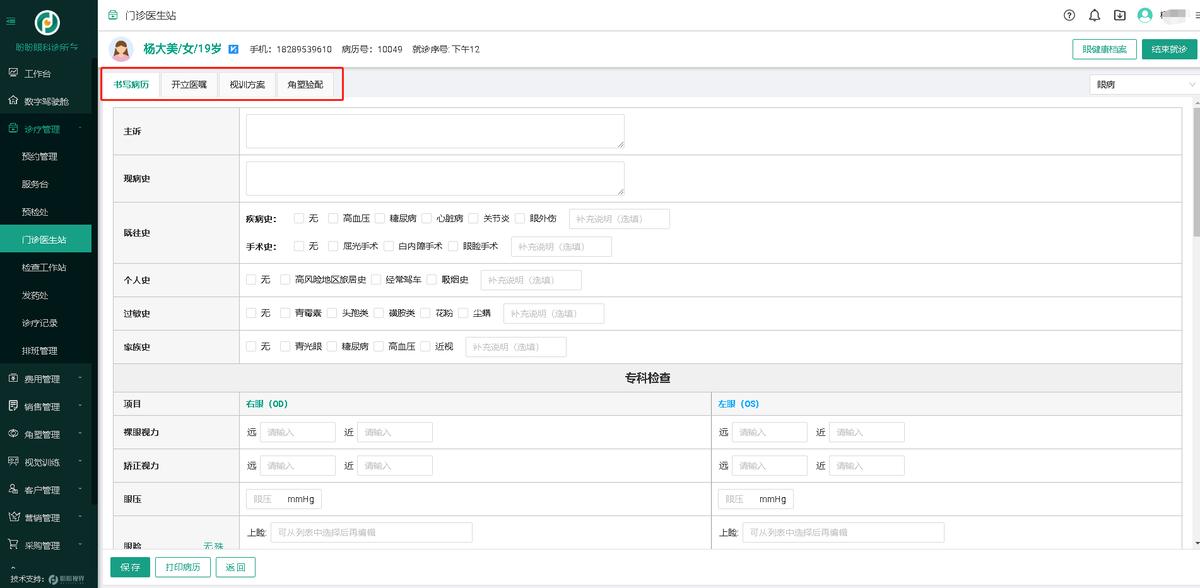Click the 数字驾驶舱 home icon in sidebar
The height and width of the screenshot is (588, 1200).
(13, 101)
